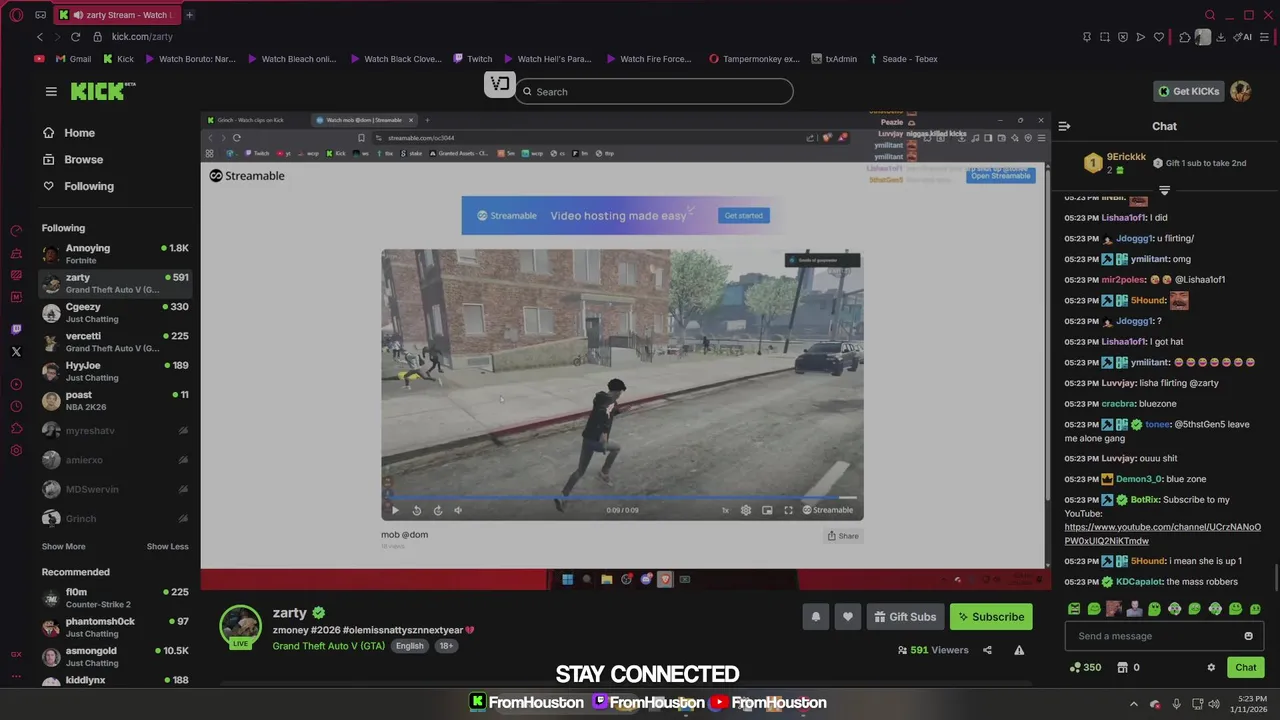1280x720 pixels.
Task: Expand the chat leaderboard chevron
Action: (1164, 190)
